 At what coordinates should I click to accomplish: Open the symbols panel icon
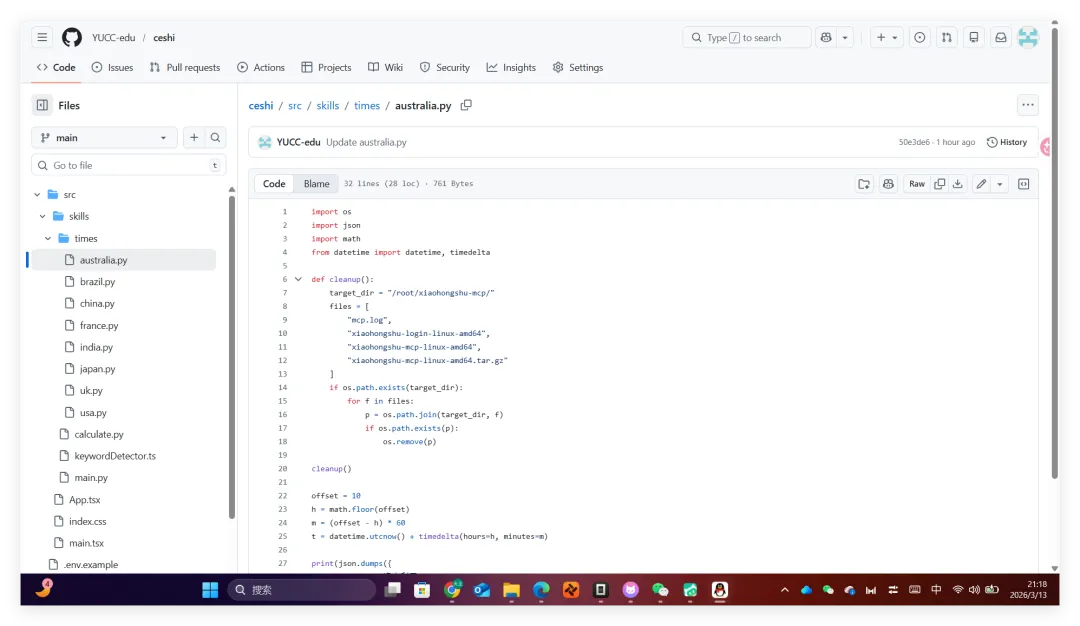click(x=1024, y=184)
